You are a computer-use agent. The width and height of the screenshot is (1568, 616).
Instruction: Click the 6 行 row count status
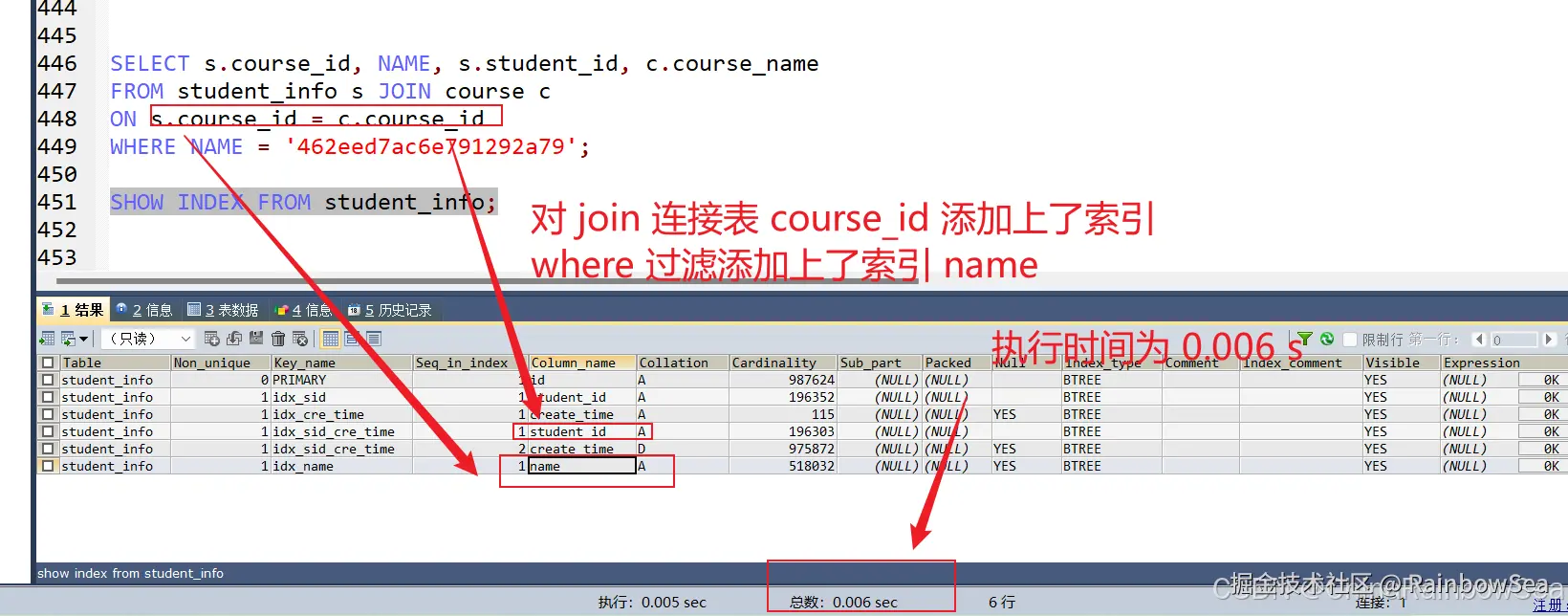point(1002,602)
